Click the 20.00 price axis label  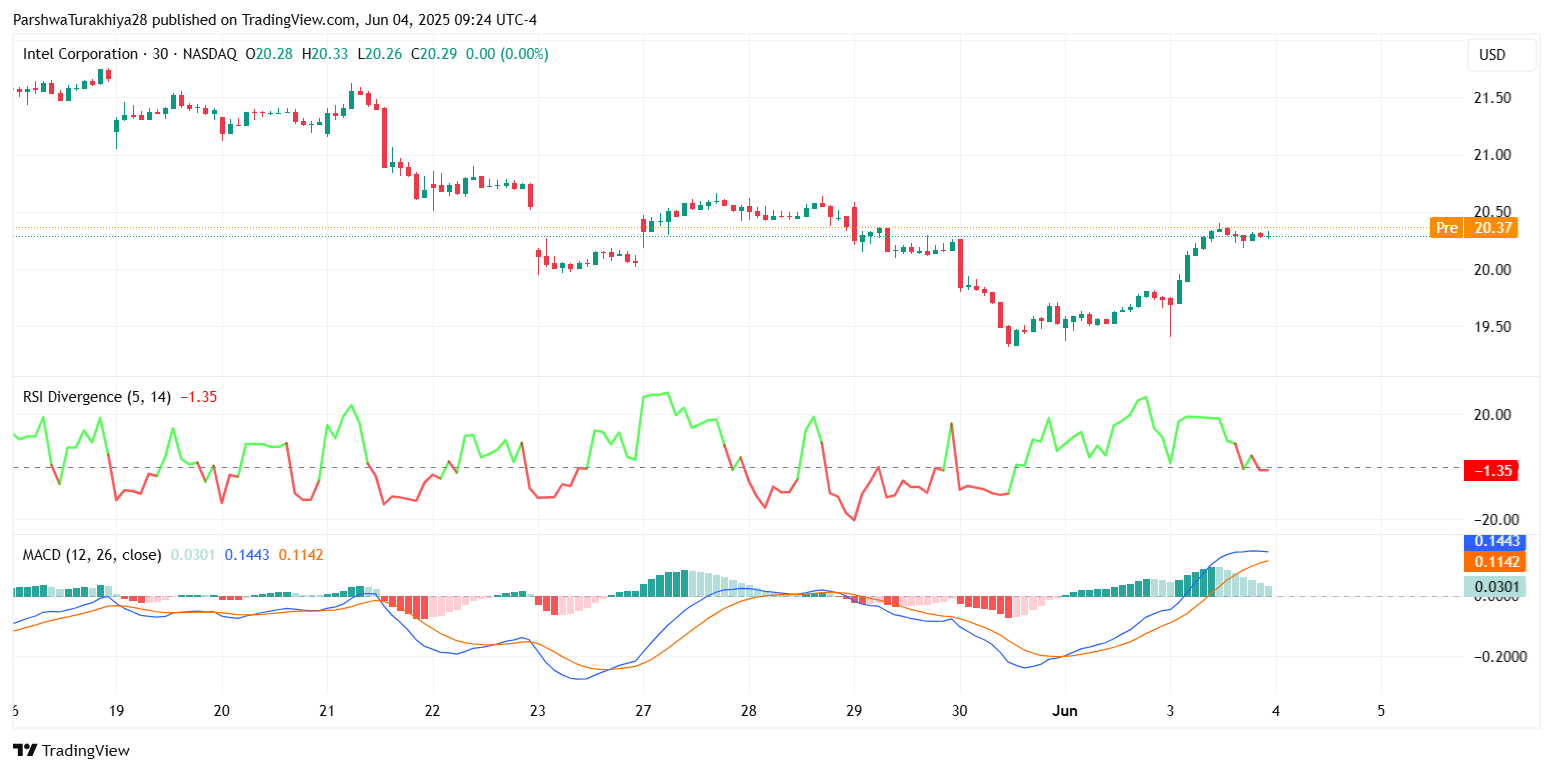[1491, 270]
